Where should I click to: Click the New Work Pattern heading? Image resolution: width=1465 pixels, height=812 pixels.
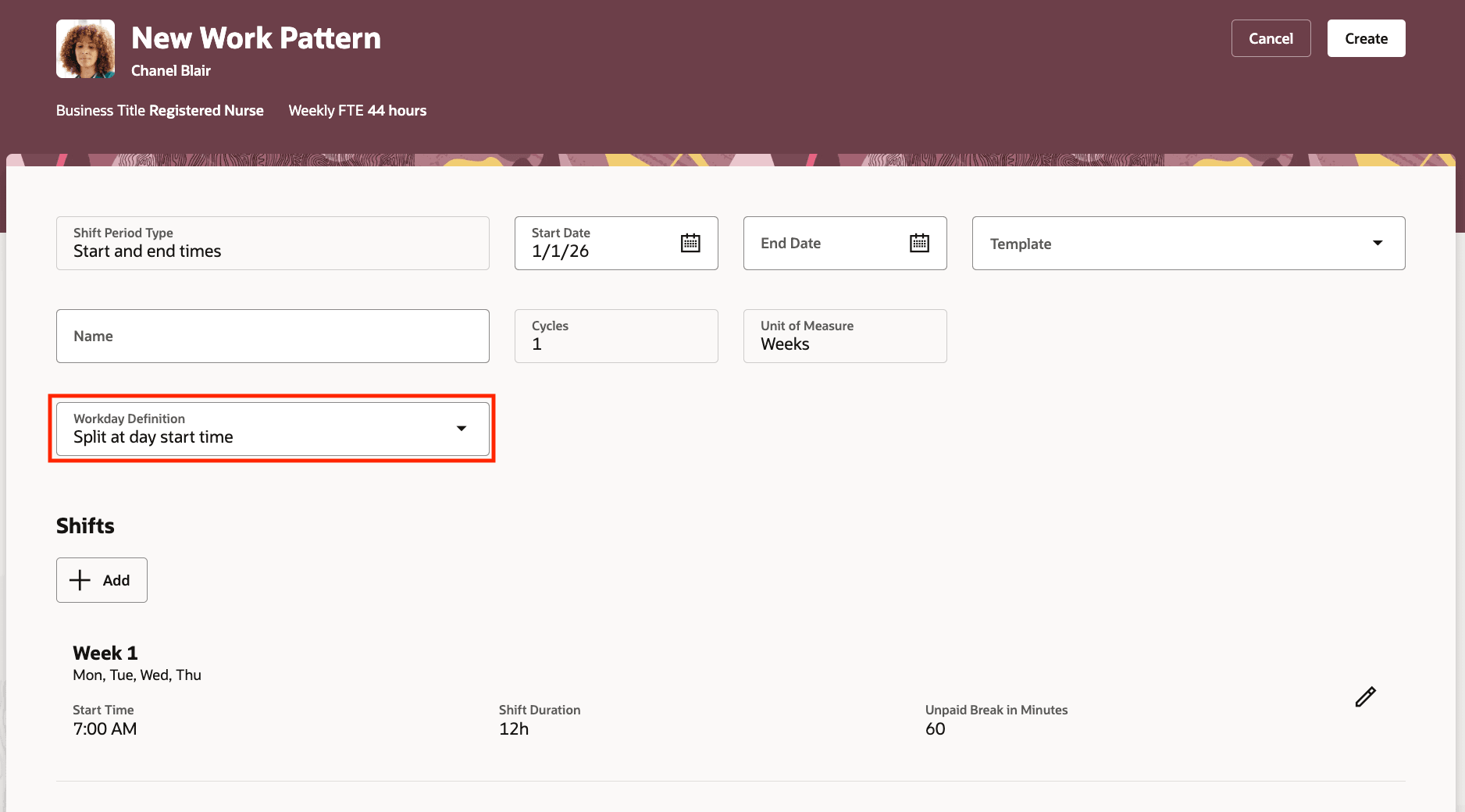pyautogui.click(x=255, y=37)
